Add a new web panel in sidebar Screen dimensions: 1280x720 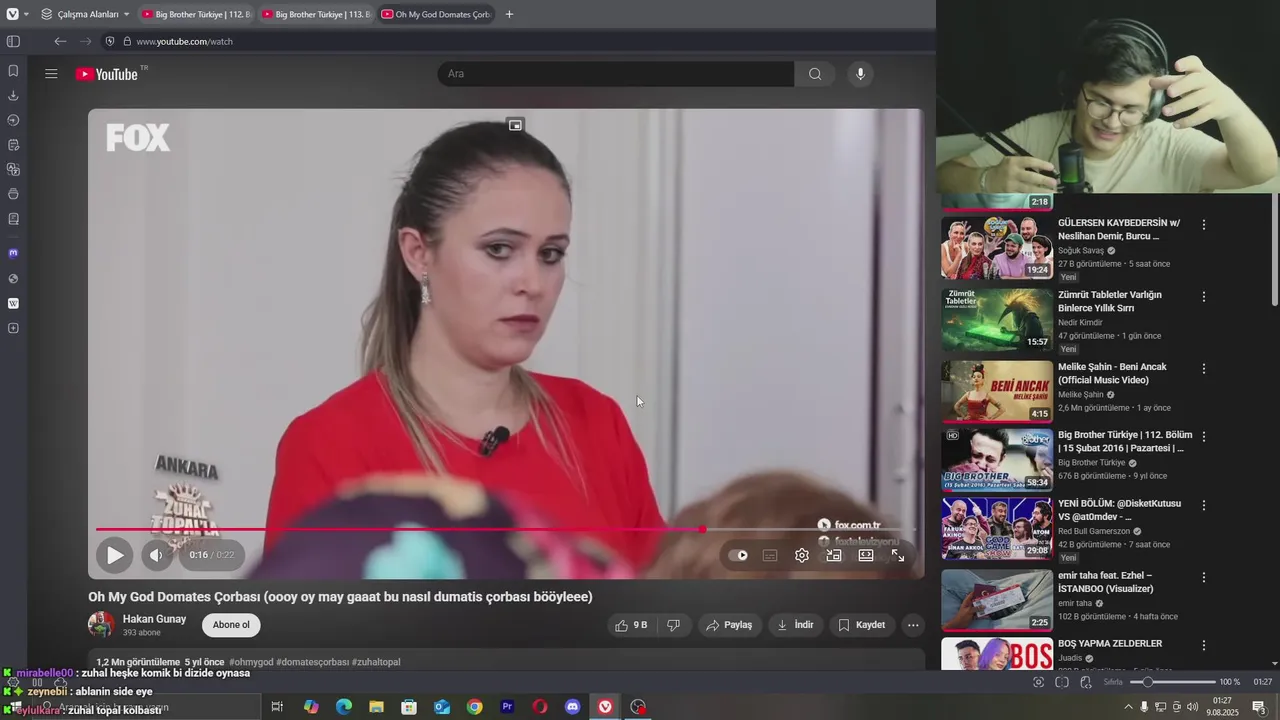(13, 328)
